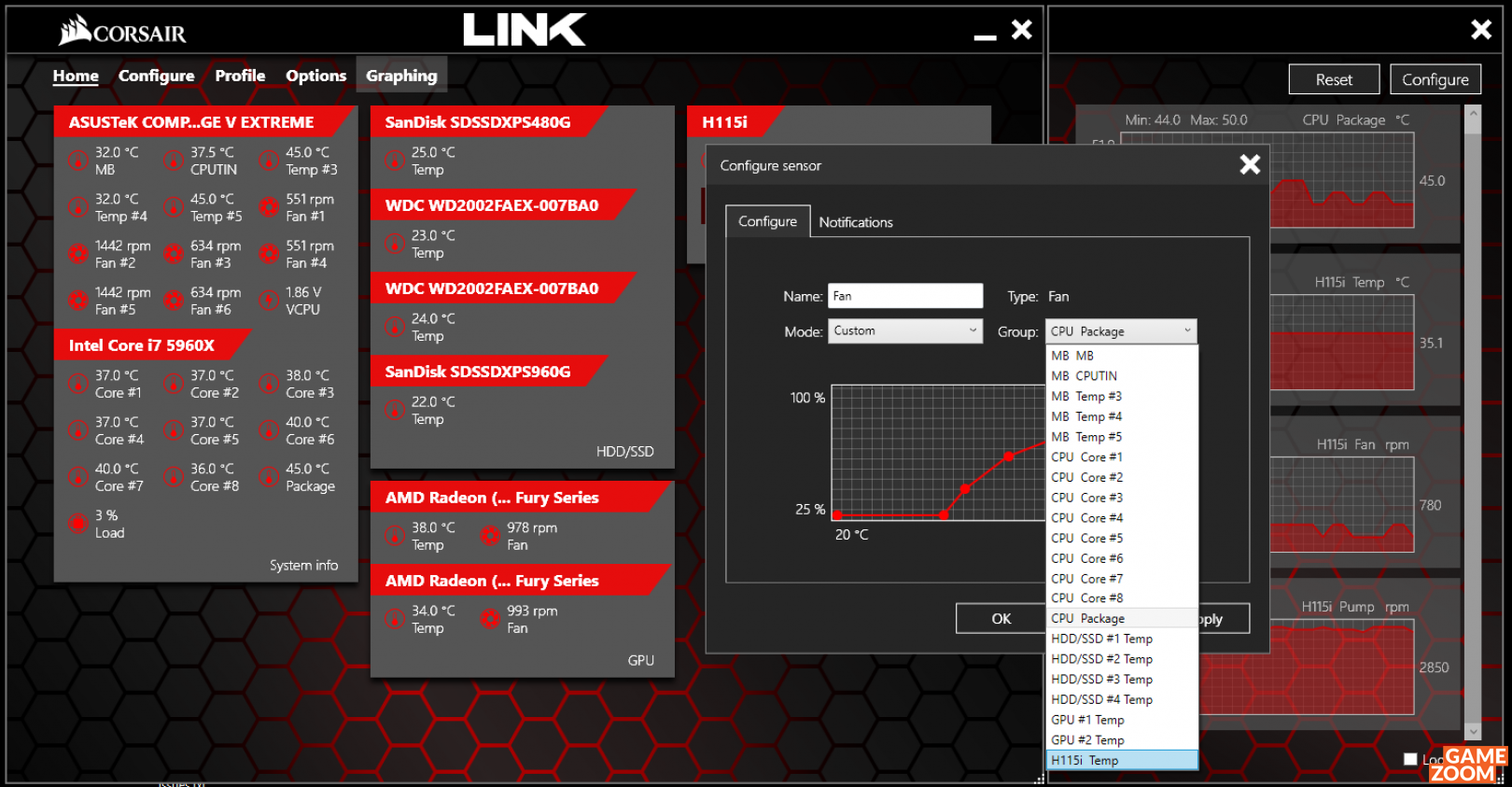Click the 978 rpm Radeon fan icon
The image size is (1512, 787).
click(x=490, y=536)
